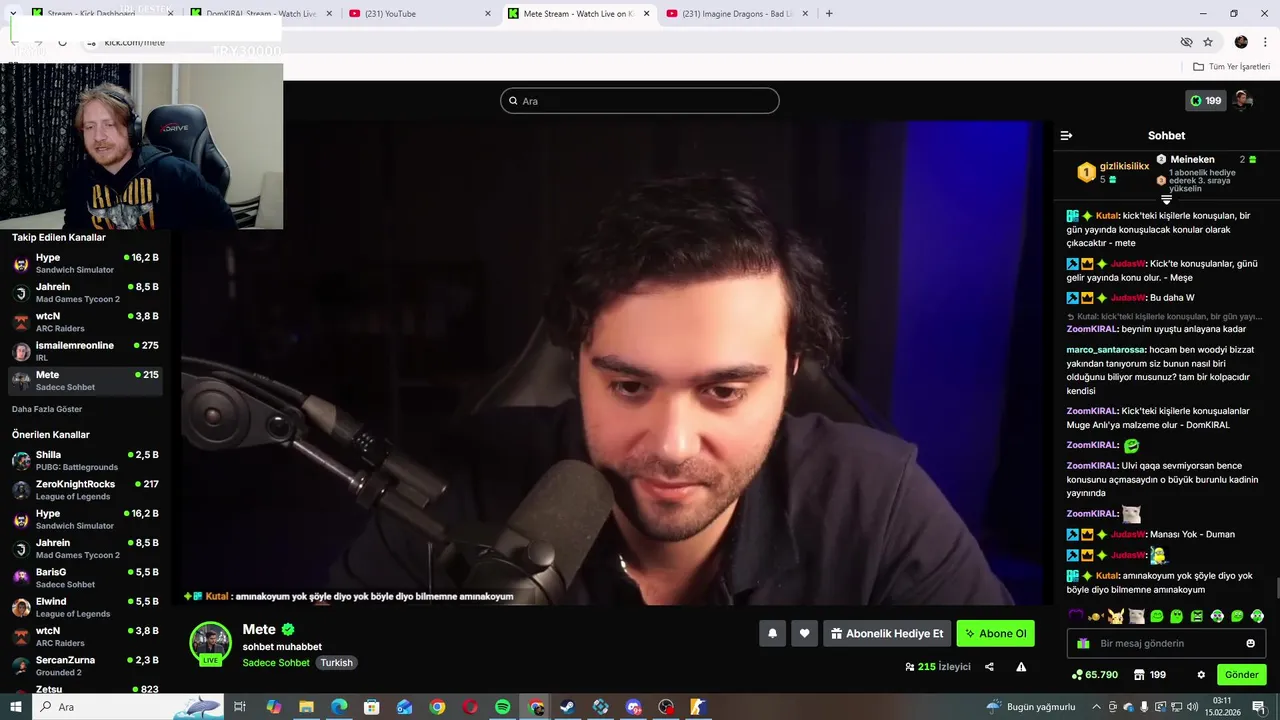Click the 65.790 channel points balance

click(1094, 675)
